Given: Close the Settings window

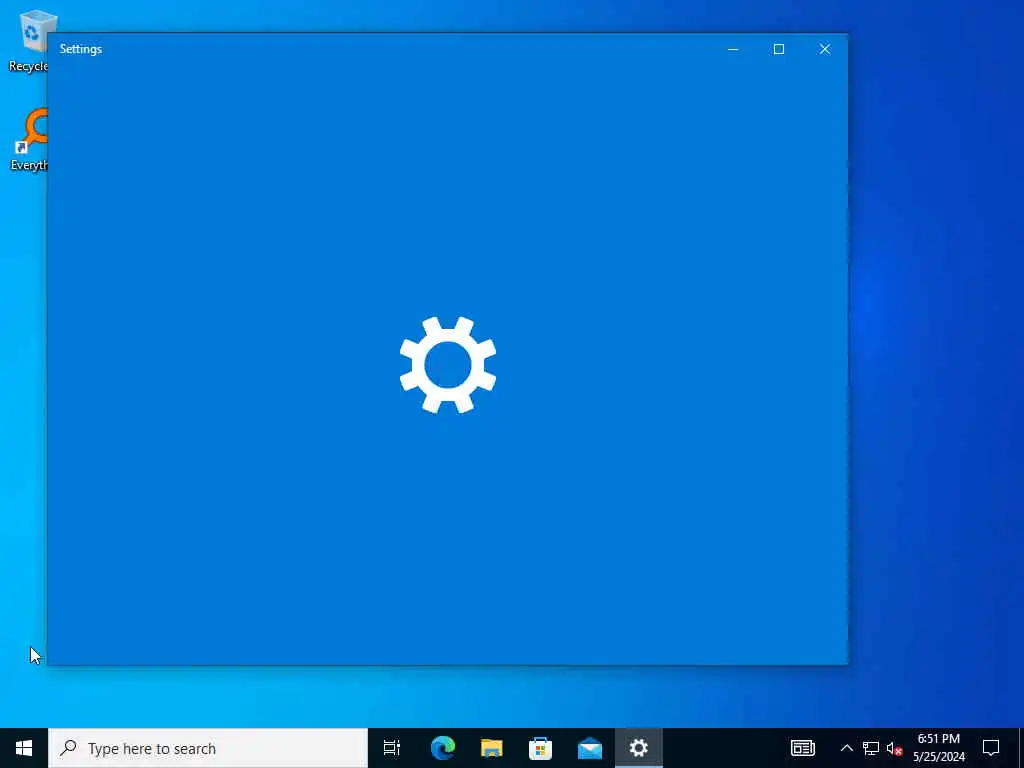Looking at the screenshot, I should (x=825, y=49).
